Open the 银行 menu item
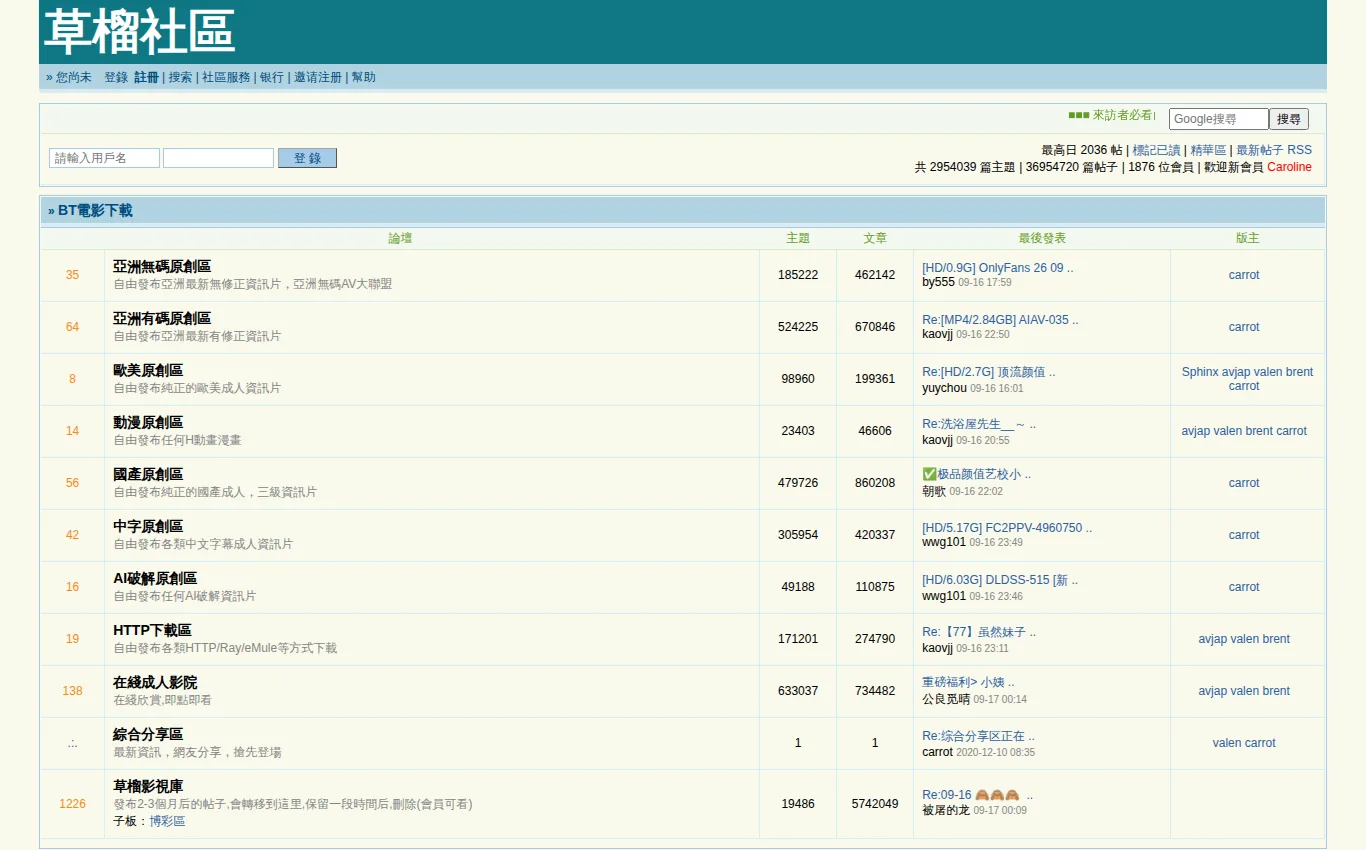The width and height of the screenshot is (1366, 850). click(272, 77)
